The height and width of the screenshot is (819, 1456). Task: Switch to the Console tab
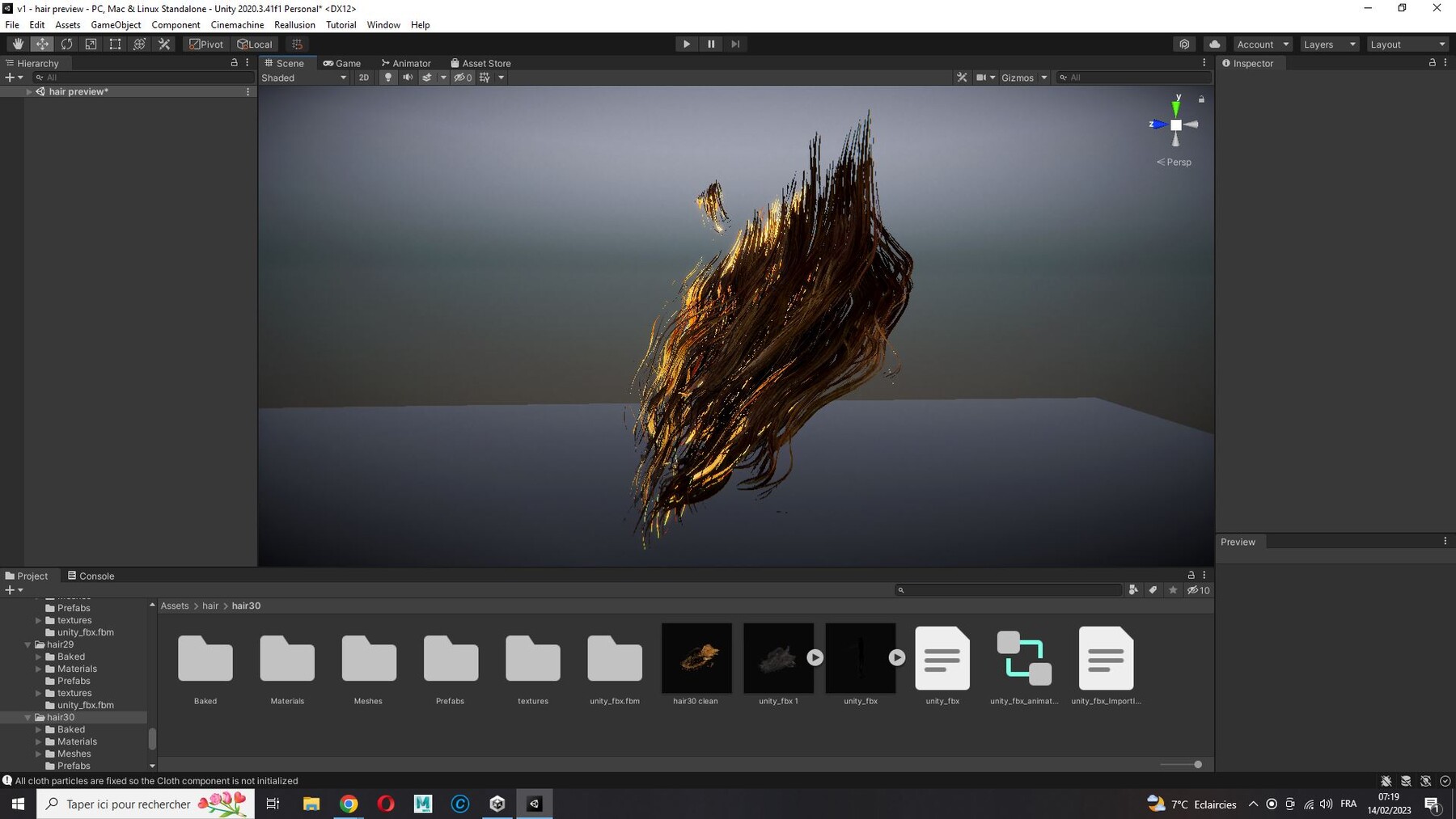(91, 576)
